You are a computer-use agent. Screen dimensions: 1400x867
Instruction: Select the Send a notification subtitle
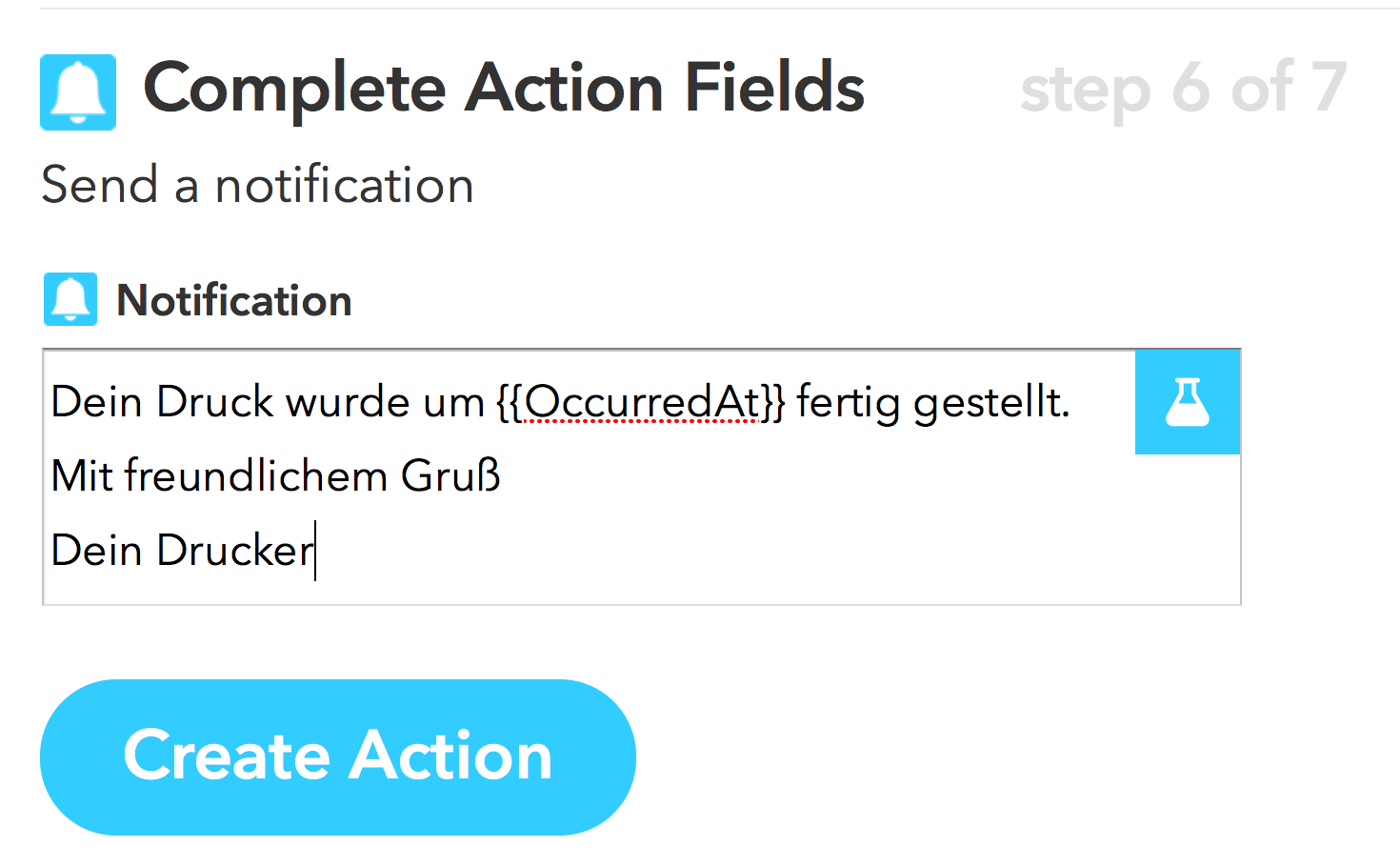pos(257,185)
